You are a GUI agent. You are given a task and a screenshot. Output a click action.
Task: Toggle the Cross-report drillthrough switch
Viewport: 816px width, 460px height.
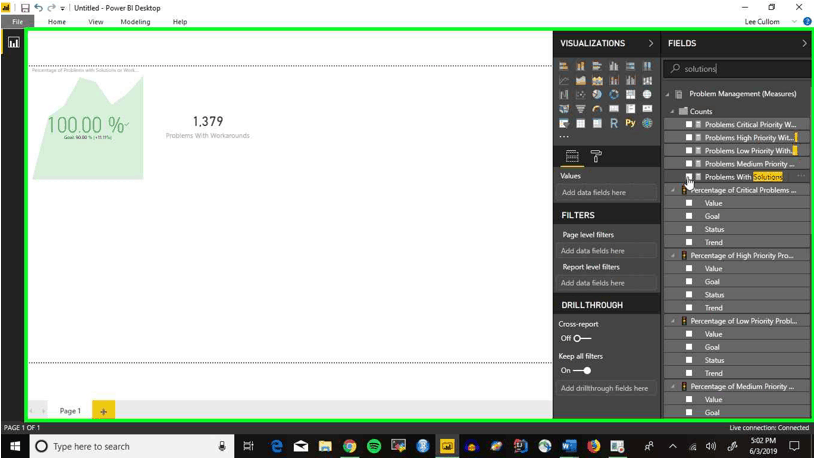point(582,338)
